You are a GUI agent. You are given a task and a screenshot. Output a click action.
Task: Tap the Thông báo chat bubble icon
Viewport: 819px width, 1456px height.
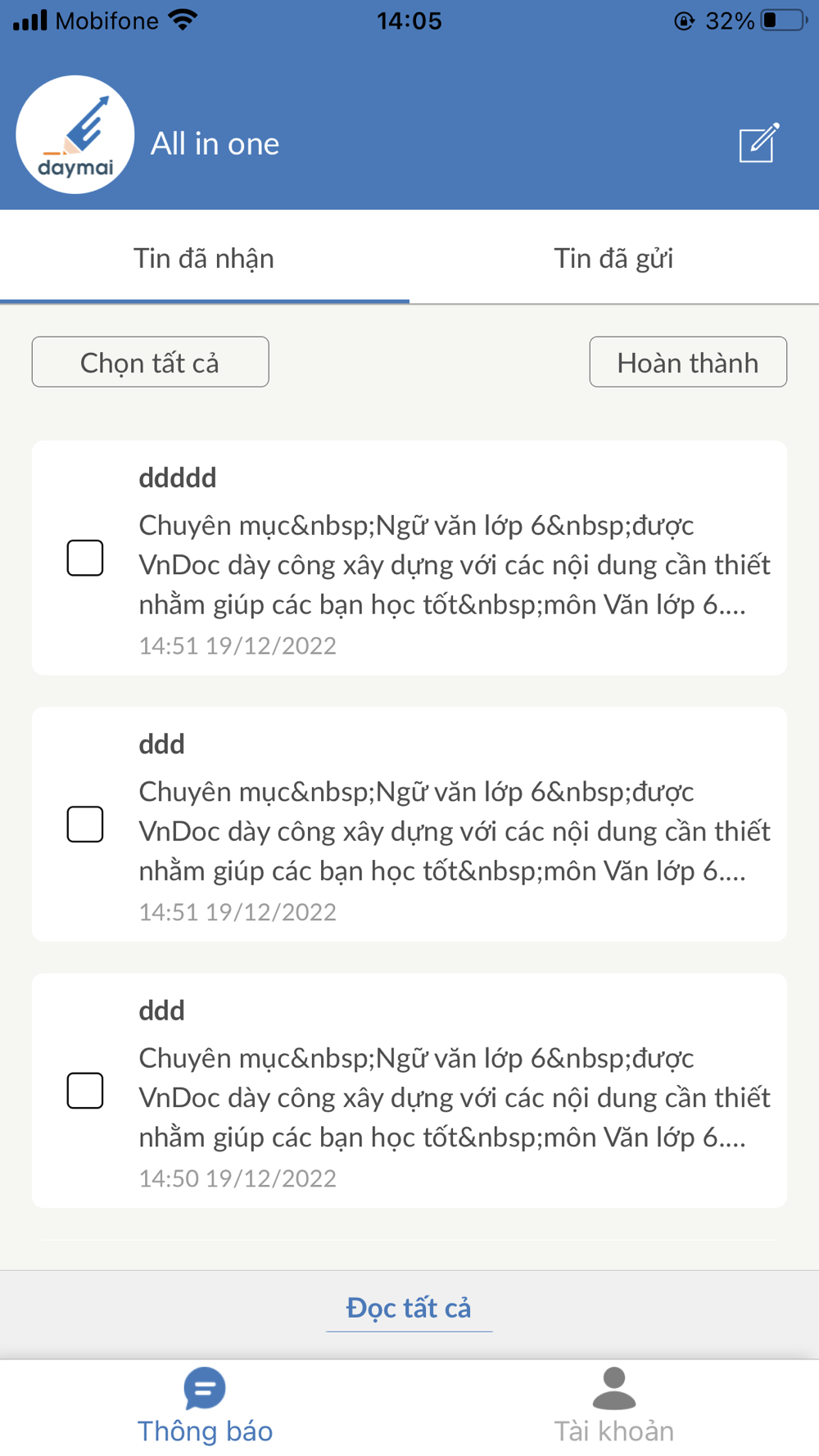[x=204, y=1387]
